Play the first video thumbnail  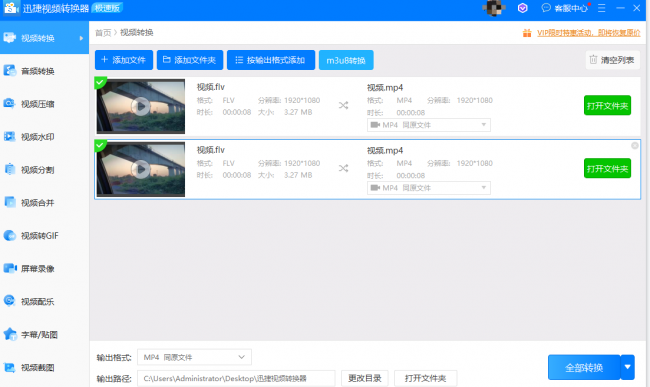[141, 106]
